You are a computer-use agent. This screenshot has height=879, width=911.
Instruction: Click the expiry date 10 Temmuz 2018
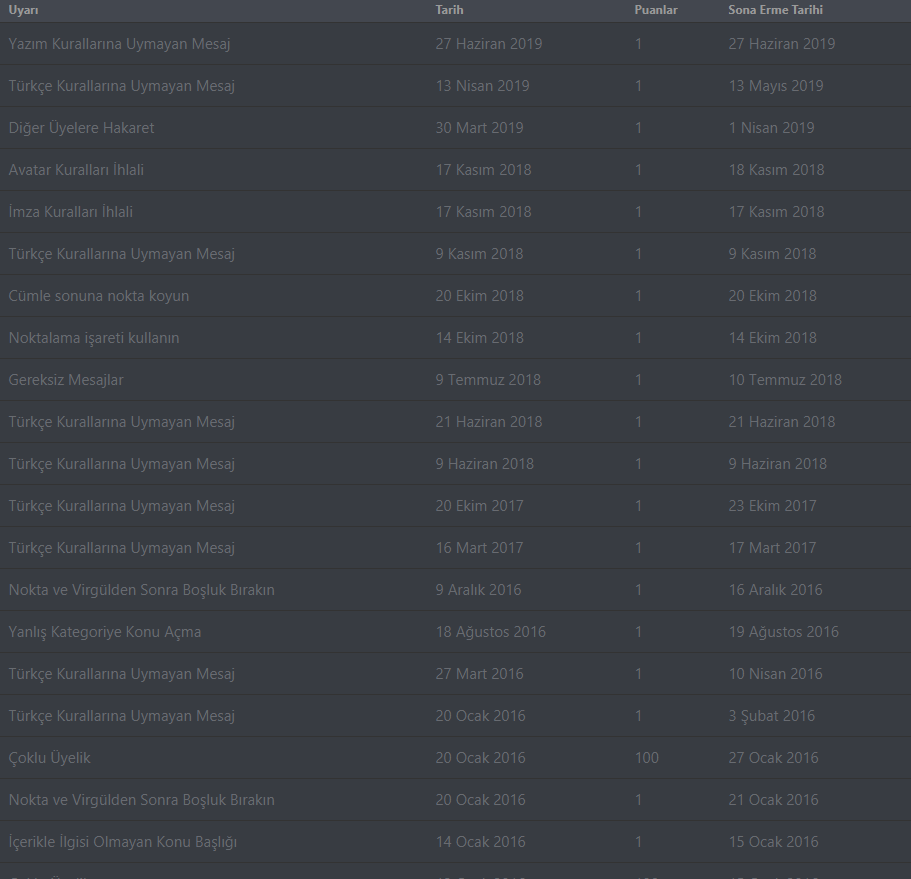pos(785,380)
